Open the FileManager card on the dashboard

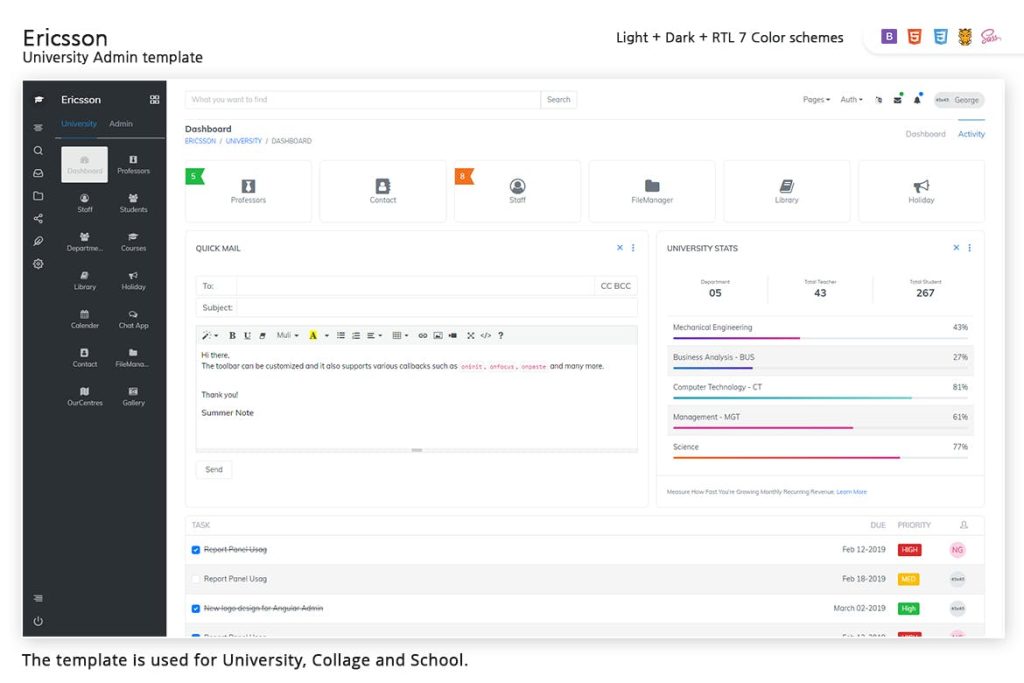click(x=652, y=190)
